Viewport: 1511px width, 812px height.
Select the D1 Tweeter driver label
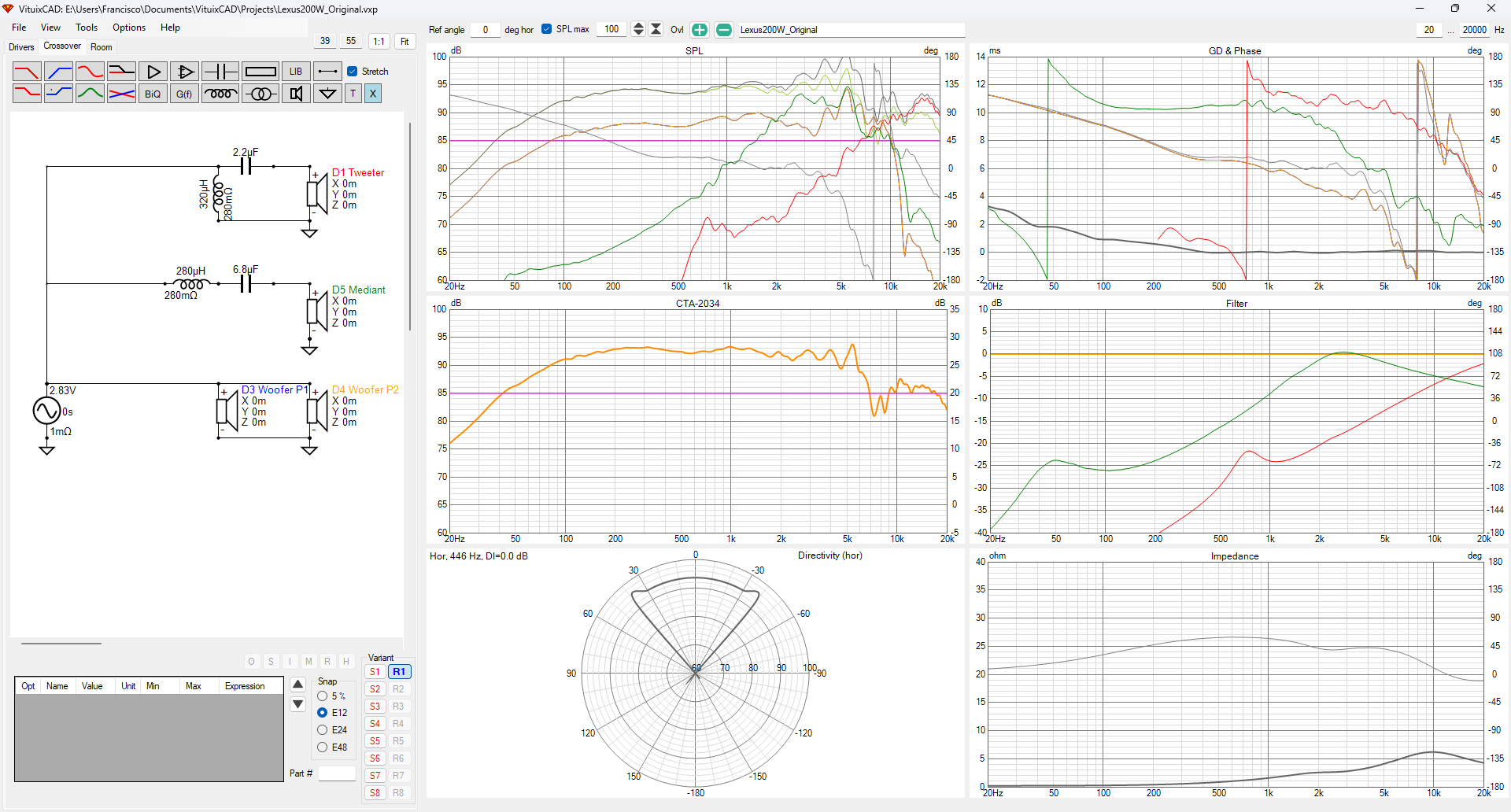pos(358,173)
